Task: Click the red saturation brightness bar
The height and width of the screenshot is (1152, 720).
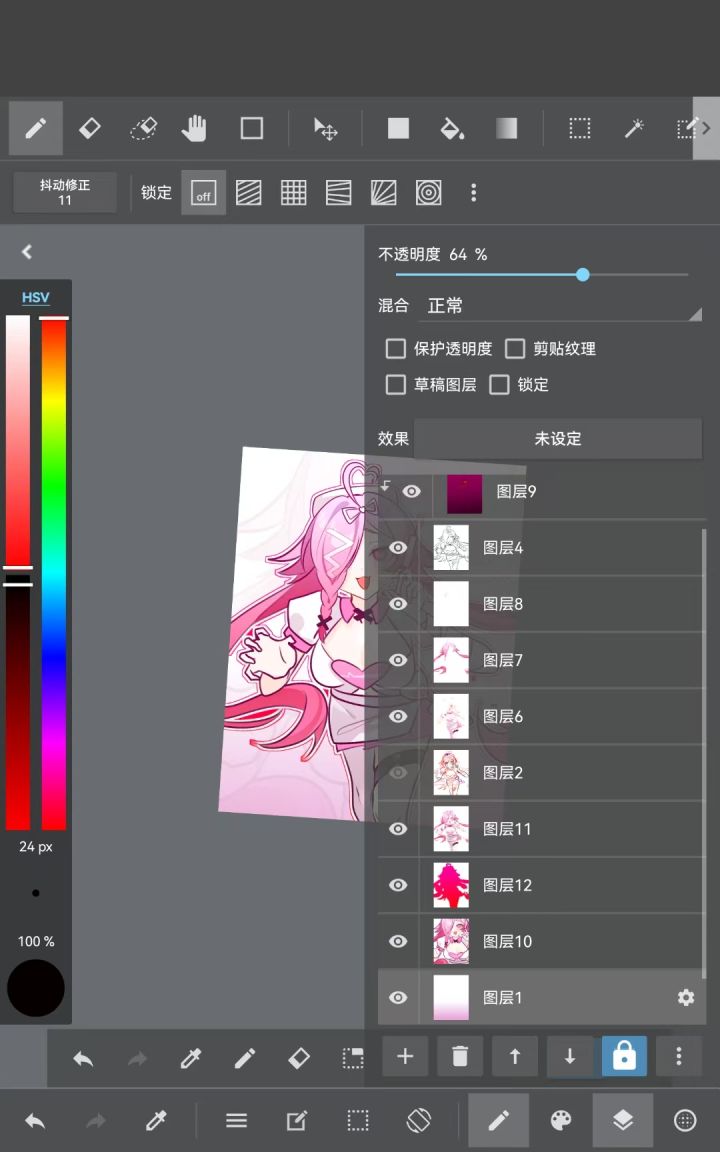Action: click(18, 573)
